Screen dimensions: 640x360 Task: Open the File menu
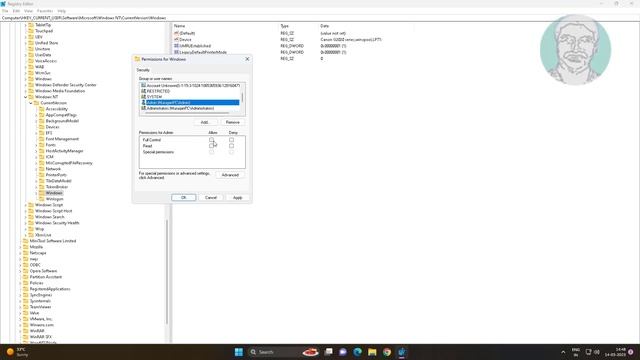[x=5, y=11]
